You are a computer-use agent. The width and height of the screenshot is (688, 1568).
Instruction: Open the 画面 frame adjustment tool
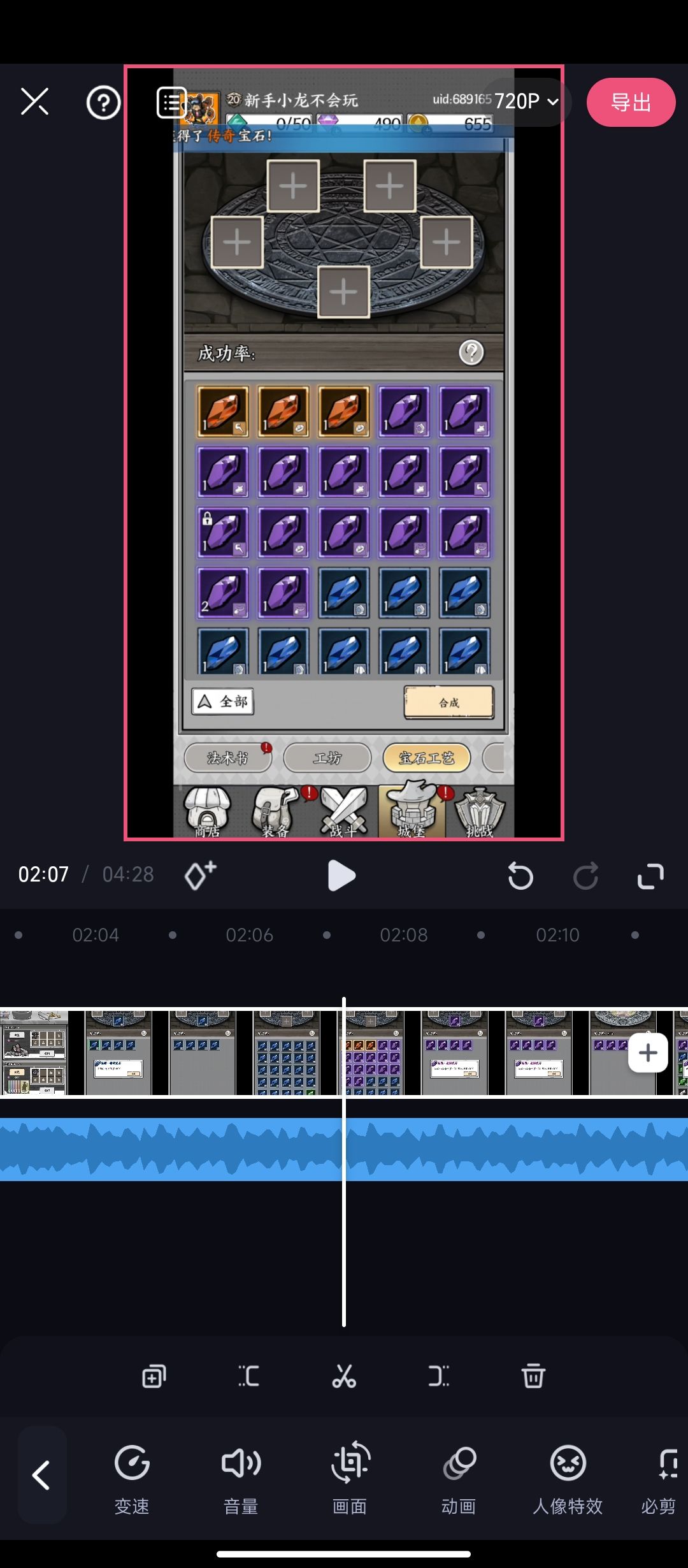point(350,1479)
